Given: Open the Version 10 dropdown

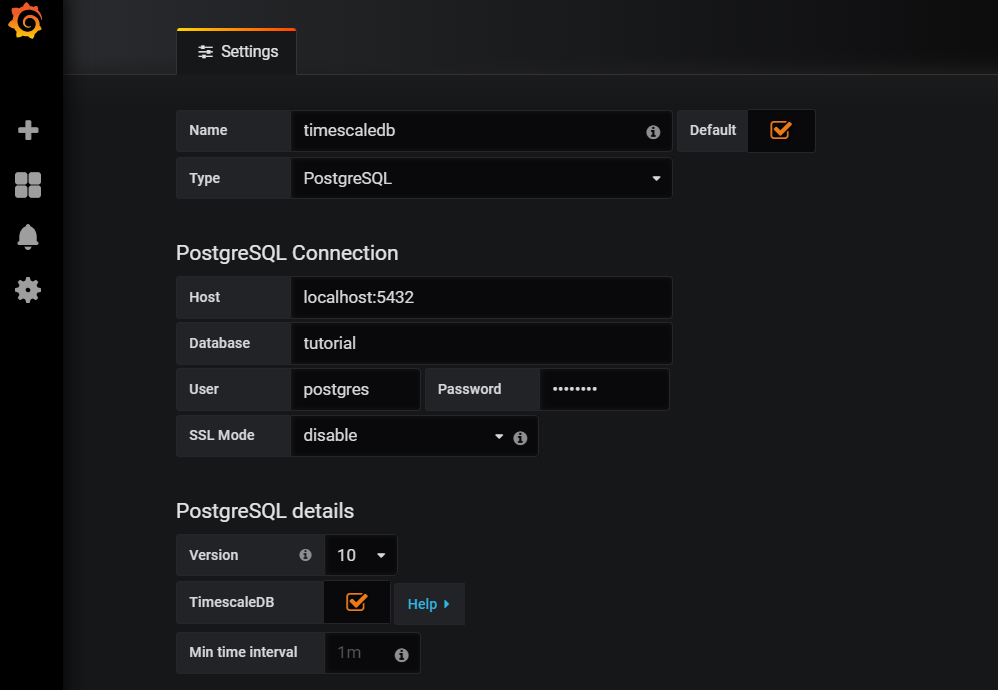Looking at the screenshot, I should (x=361, y=555).
